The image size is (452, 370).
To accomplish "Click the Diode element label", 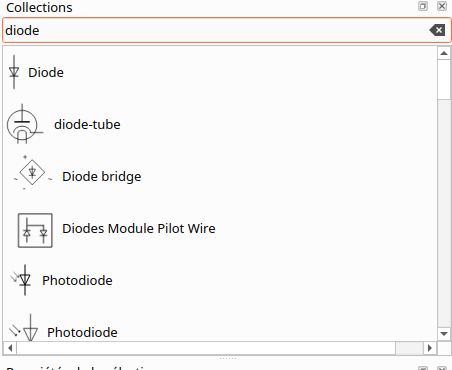I will coord(46,72).
